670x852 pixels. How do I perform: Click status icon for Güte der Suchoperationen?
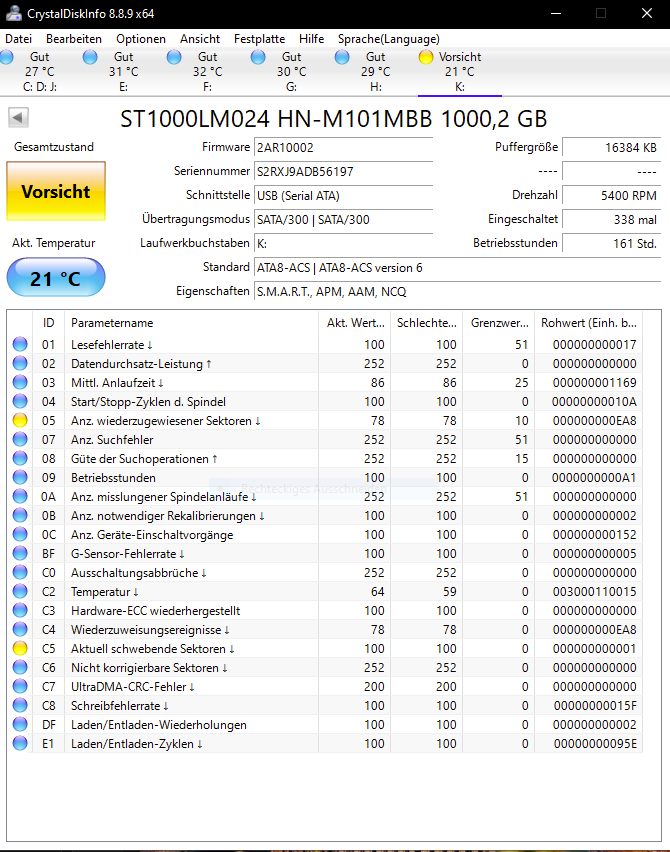pyautogui.click(x=20, y=458)
